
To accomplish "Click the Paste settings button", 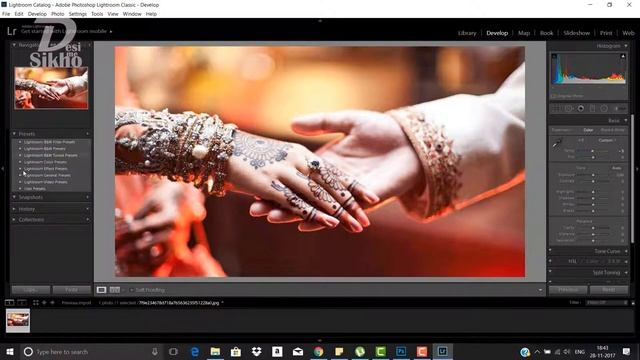I will [72, 290].
